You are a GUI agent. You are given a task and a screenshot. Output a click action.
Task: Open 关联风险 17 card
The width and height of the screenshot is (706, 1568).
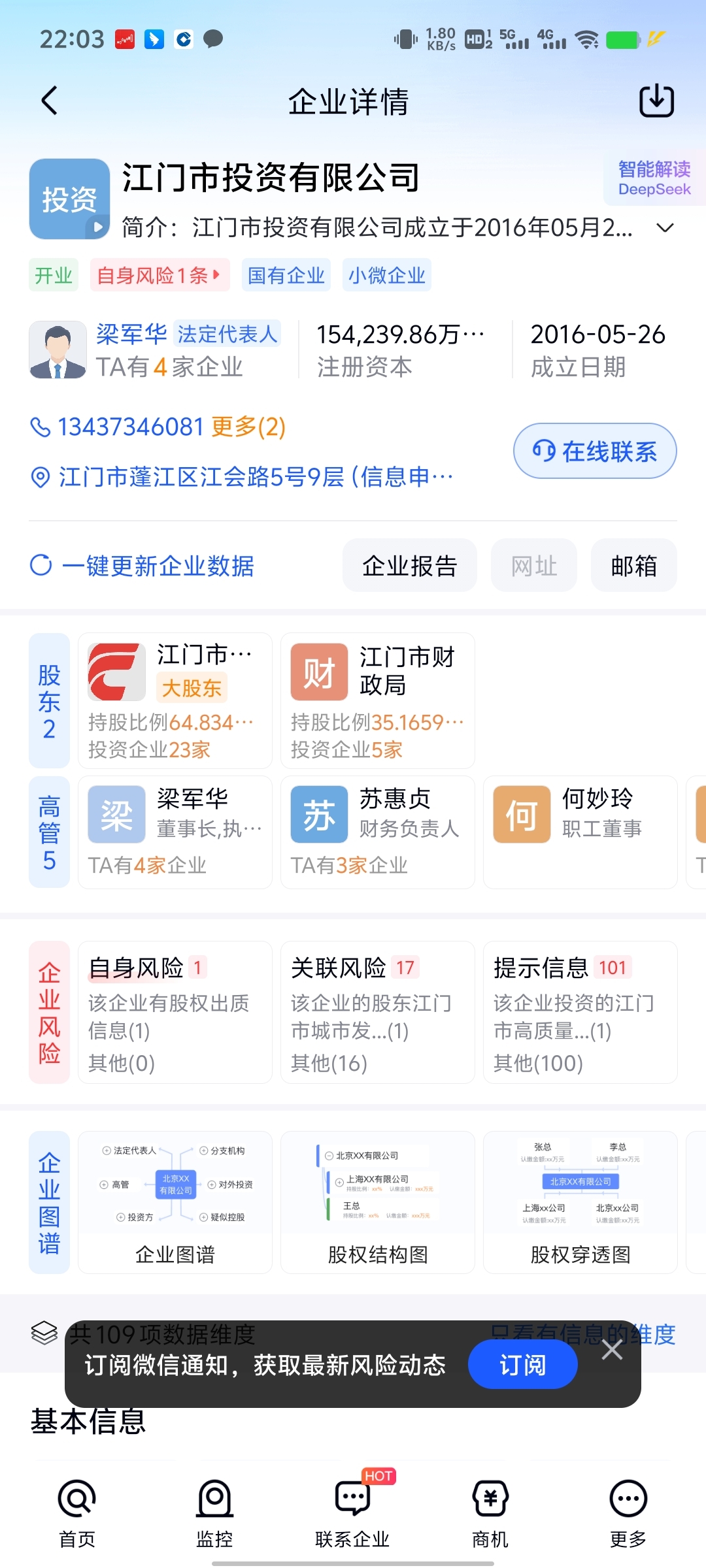point(378,1013)
